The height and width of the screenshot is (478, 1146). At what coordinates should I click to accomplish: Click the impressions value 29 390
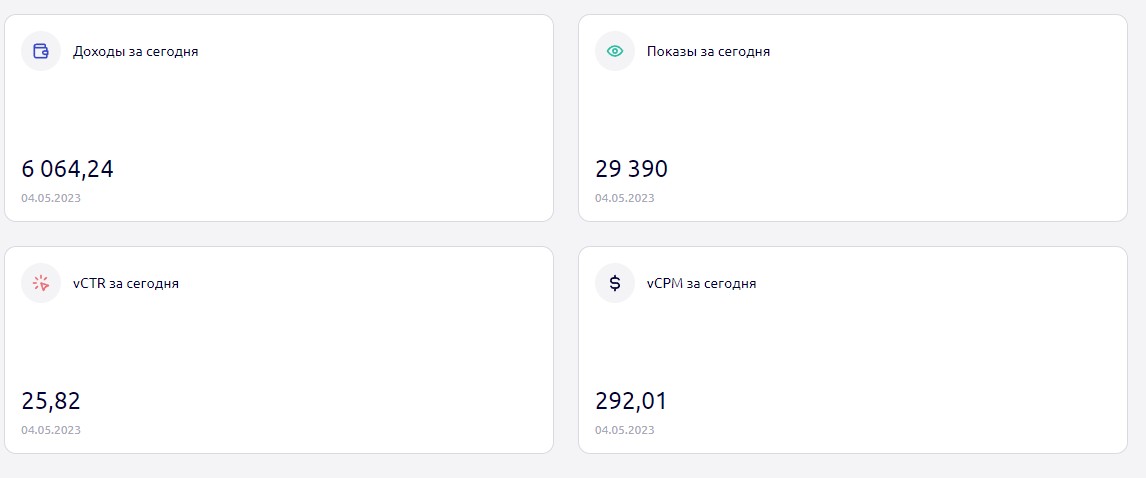click(631, 169)
